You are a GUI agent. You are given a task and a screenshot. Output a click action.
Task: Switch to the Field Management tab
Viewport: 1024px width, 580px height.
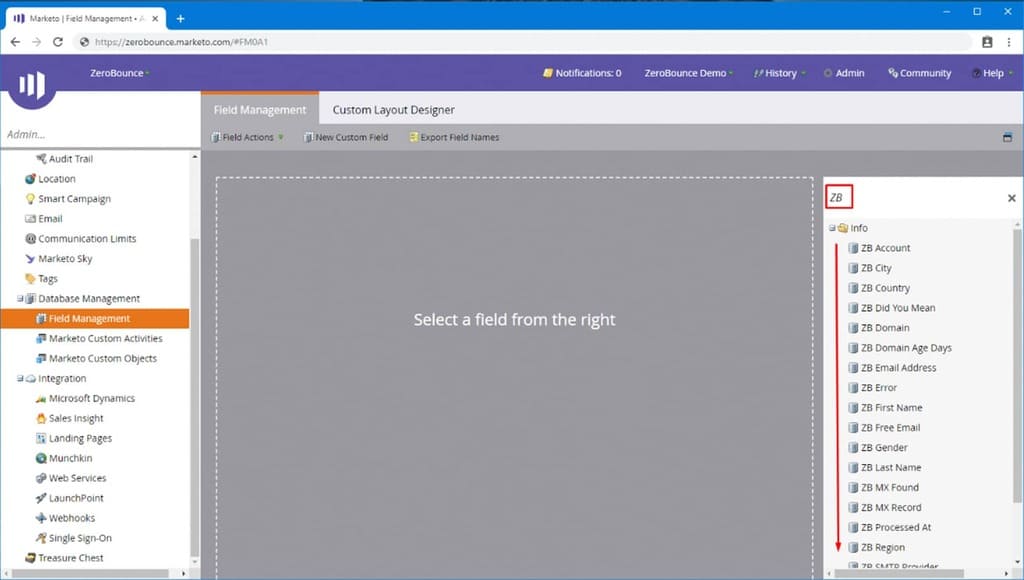(x=260, y=110)
